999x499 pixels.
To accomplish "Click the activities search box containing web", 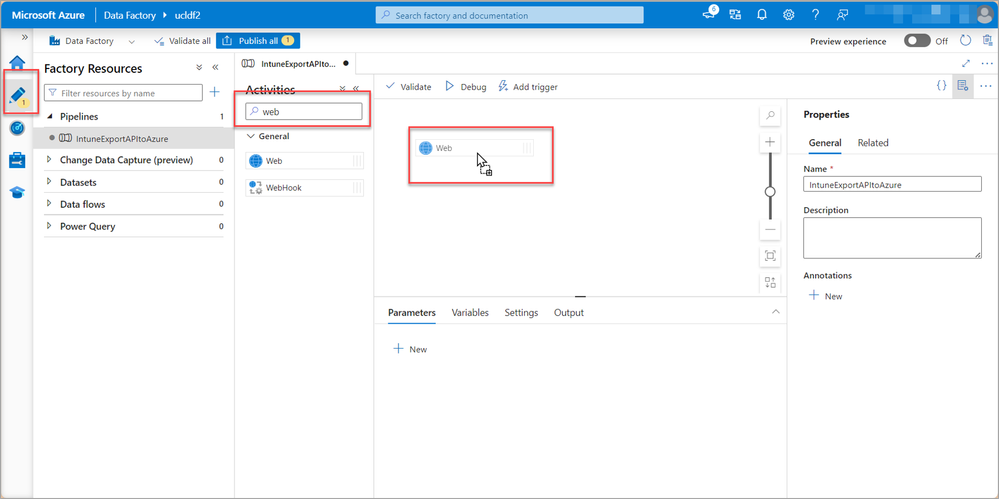I will coord(304,112).
